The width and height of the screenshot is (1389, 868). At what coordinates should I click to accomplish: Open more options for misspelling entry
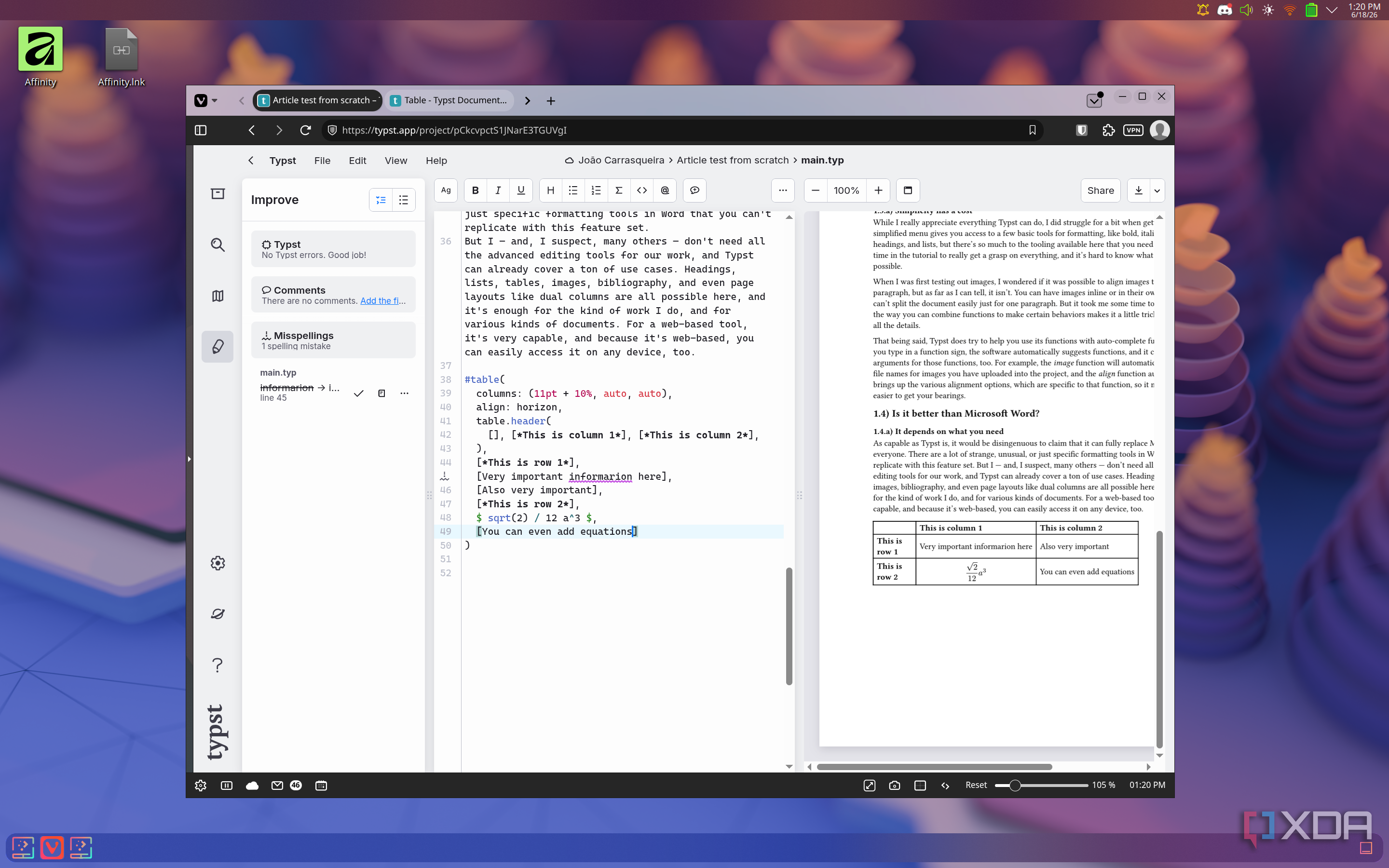tap(405, 393)
